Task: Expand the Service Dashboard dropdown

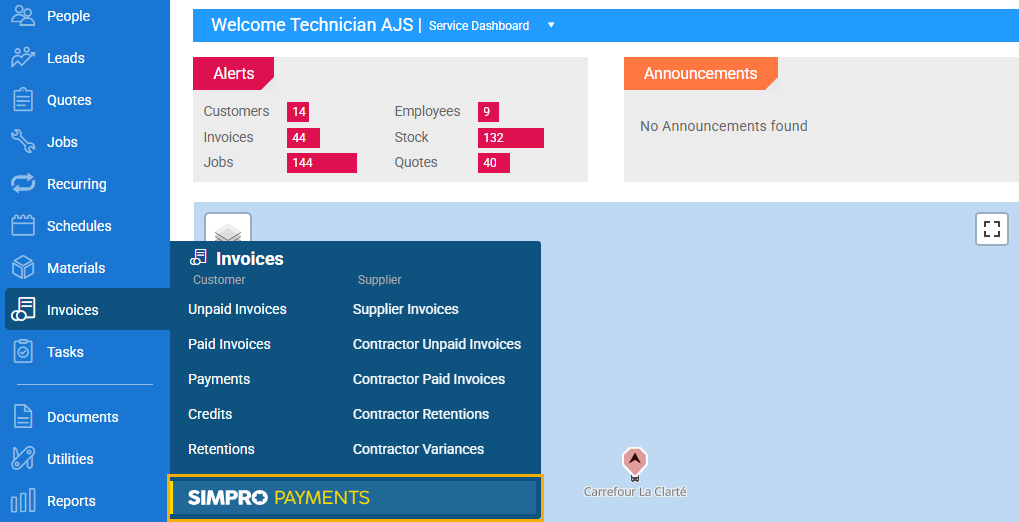Action: tap(551, 25)
